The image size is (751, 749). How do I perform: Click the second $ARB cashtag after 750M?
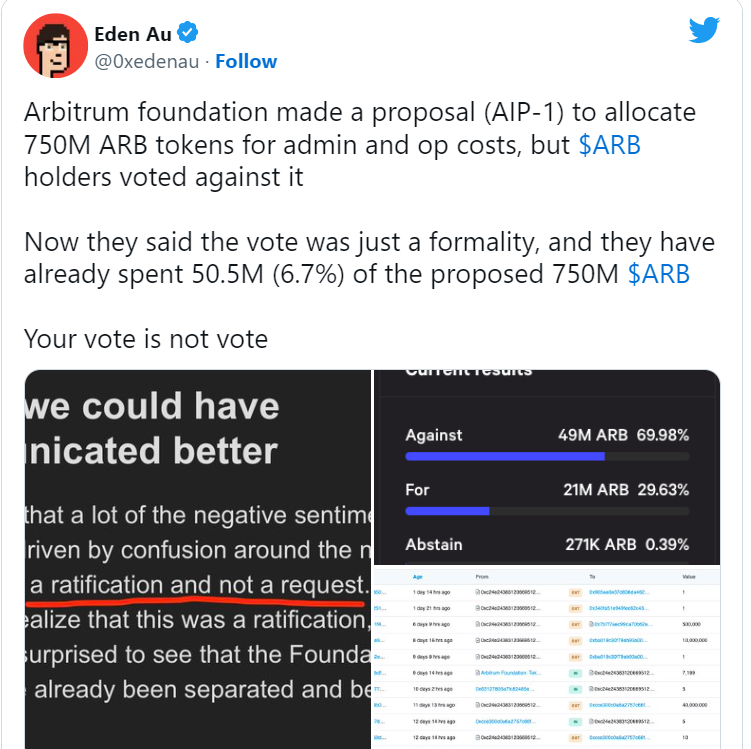(659, 274)
